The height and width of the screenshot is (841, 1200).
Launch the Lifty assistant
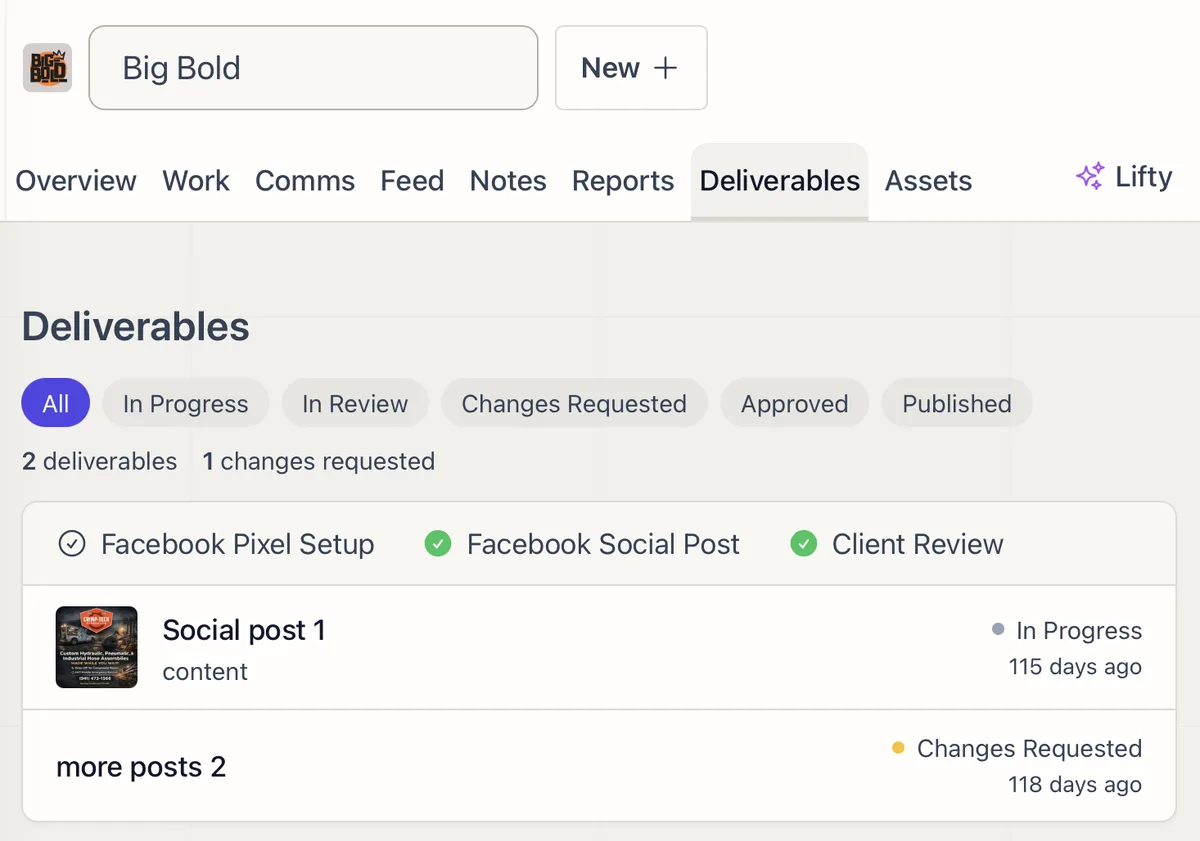click(x=1124, y=177)
